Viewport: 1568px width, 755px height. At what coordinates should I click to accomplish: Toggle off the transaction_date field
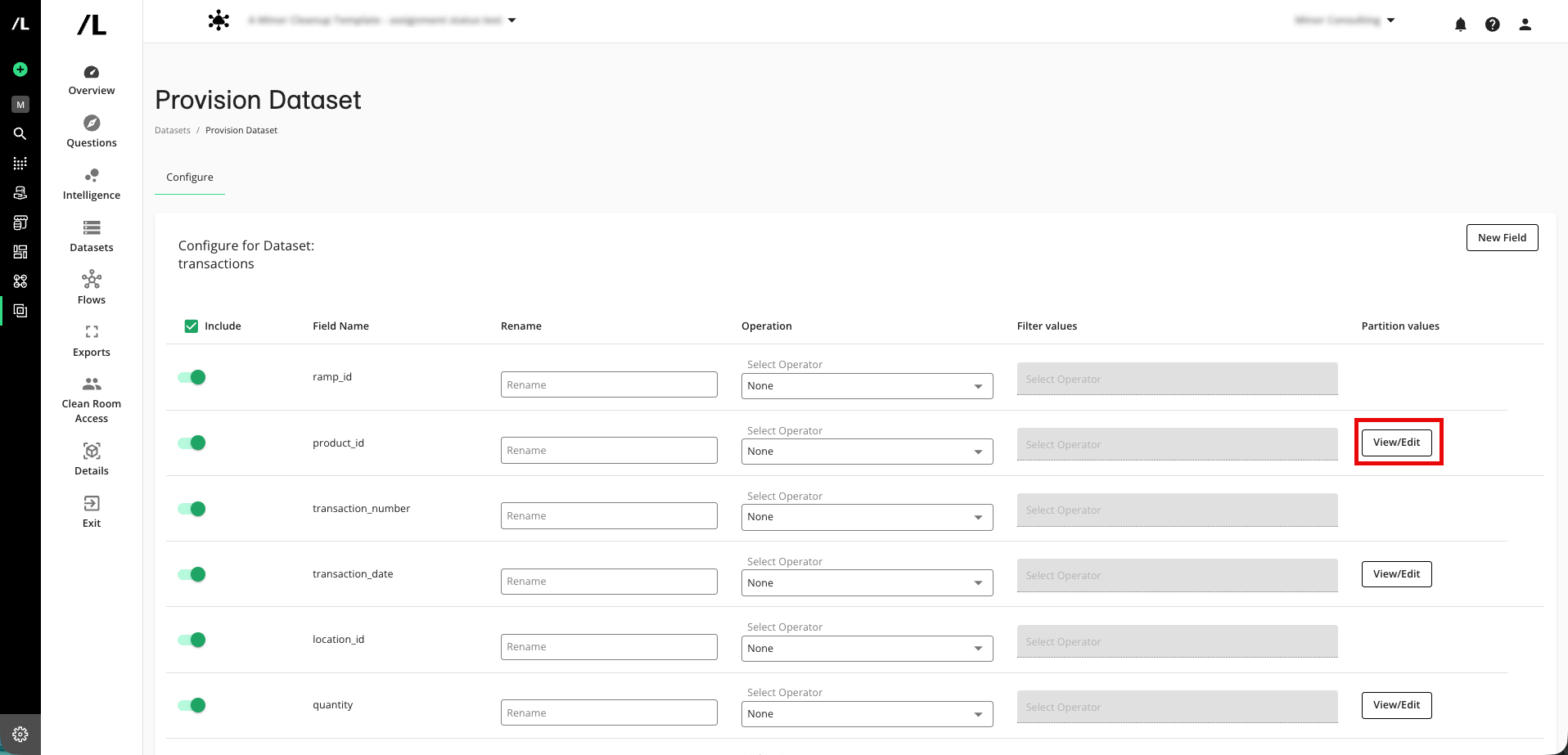(x=191, y=574)
